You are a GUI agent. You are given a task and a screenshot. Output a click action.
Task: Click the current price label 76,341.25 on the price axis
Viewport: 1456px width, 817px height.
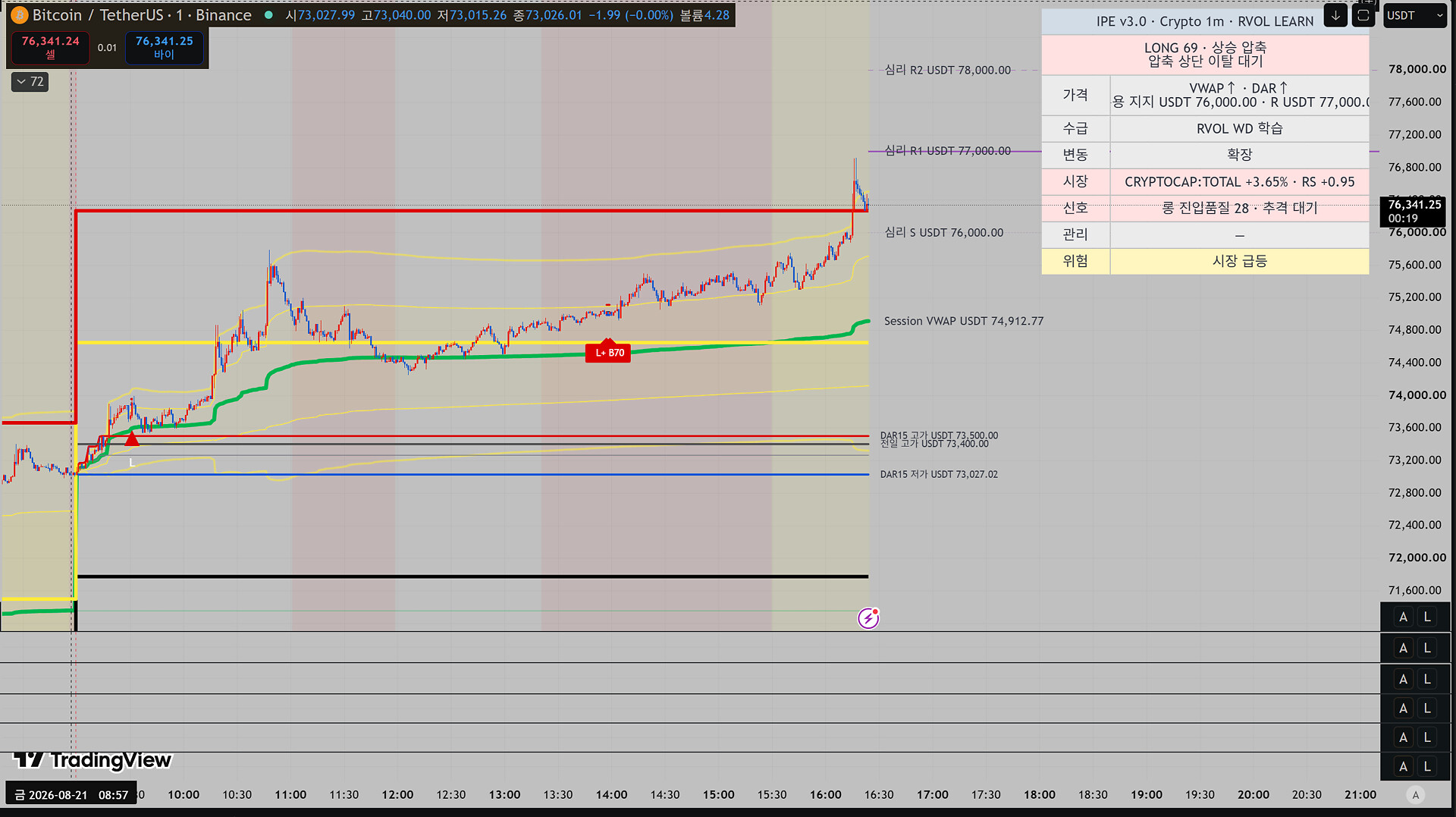1414,212
